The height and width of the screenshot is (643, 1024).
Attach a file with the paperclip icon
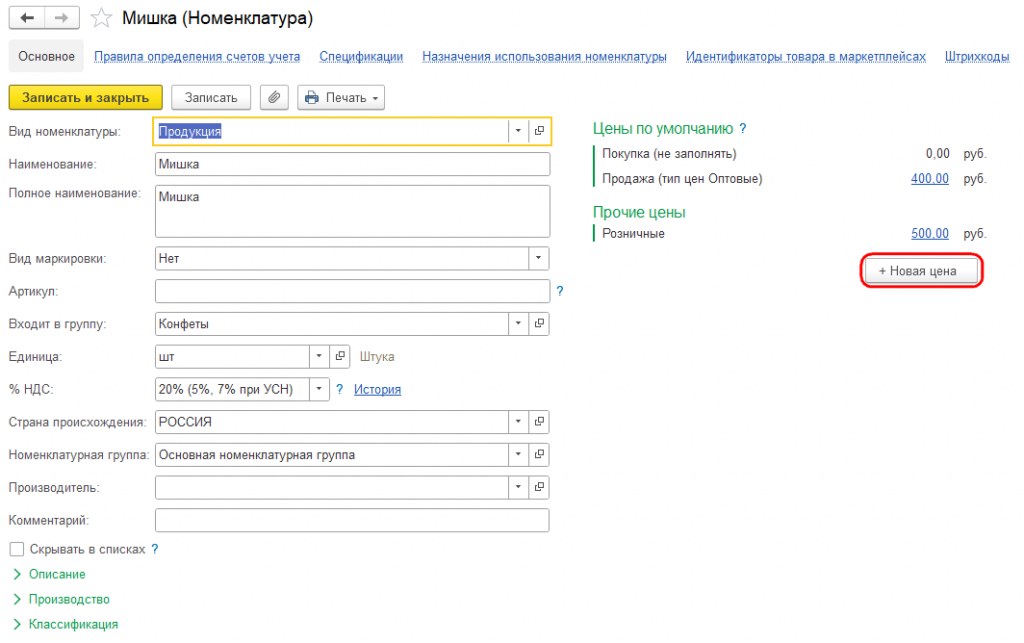pyautogui.click(x=274, y=97)
